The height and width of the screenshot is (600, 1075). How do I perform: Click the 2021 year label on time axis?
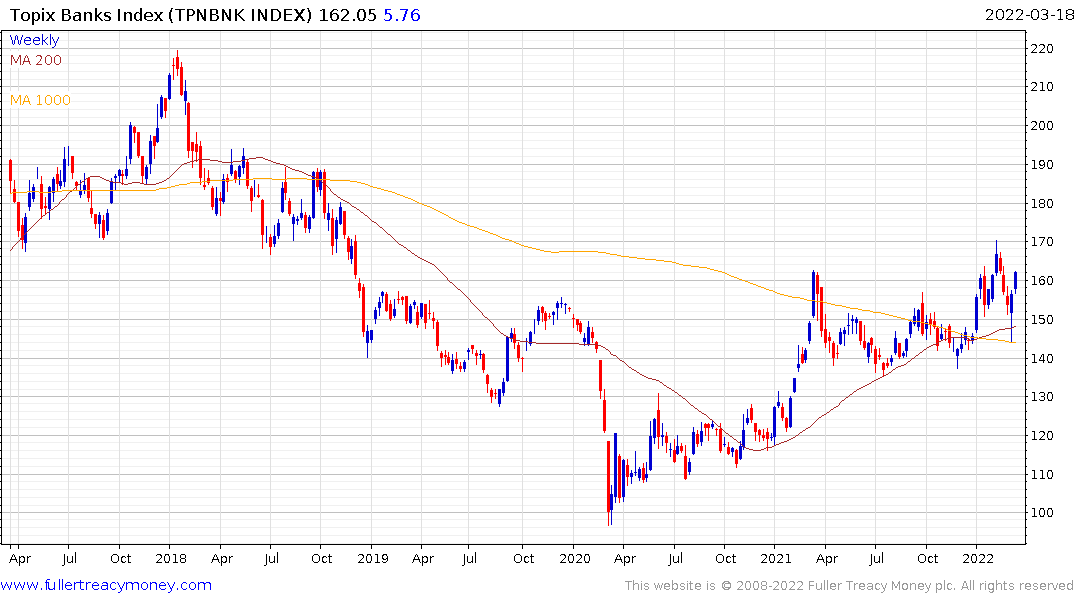775,558
